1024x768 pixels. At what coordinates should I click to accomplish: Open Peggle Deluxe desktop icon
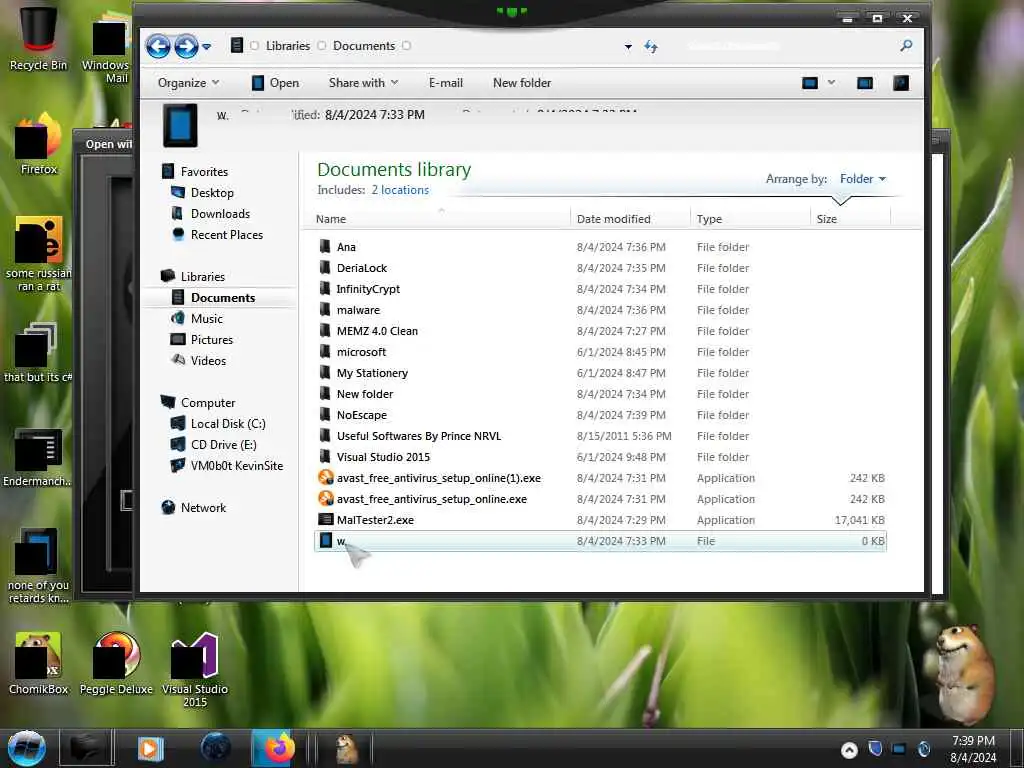pyautogui.click(x=116, y=663)
